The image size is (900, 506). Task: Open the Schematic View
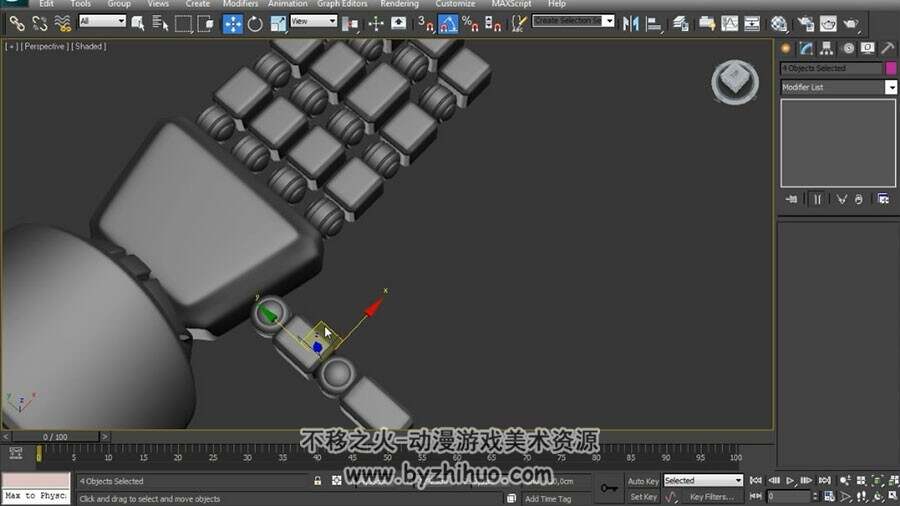(x=752, y=24)
